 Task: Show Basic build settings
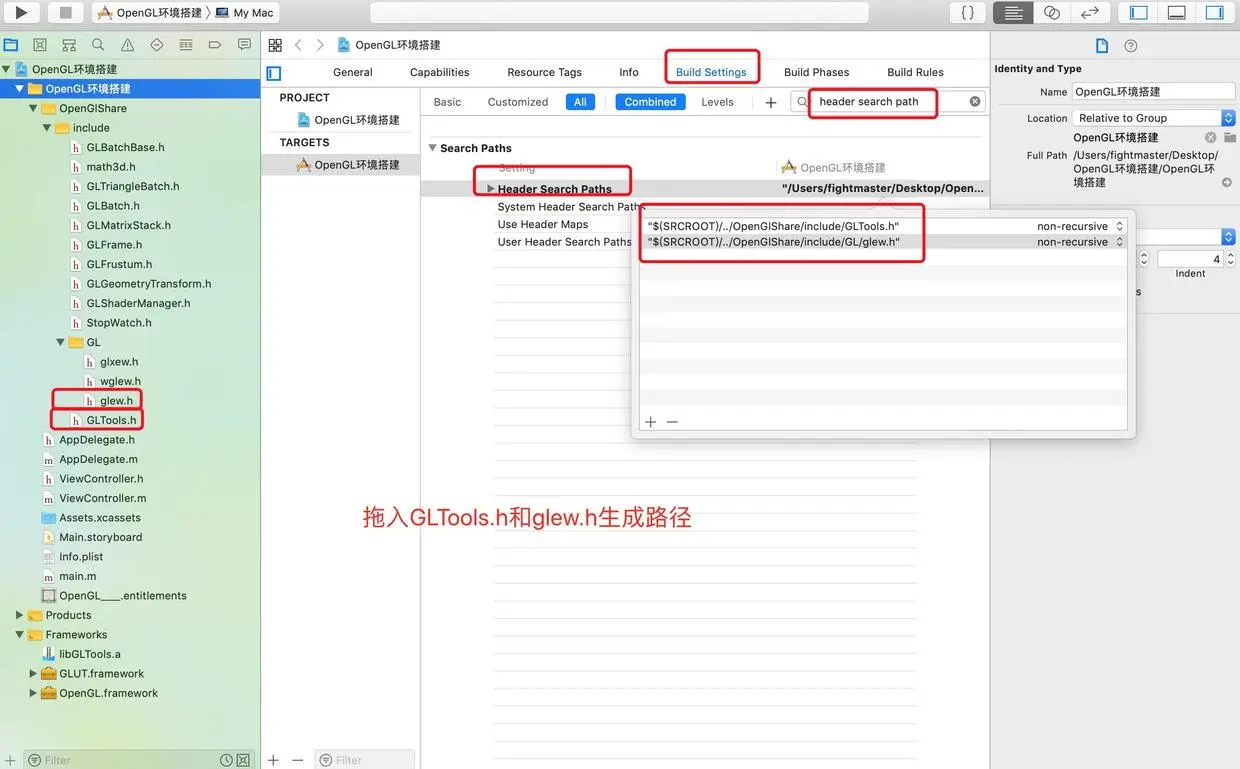pos(447,102)
